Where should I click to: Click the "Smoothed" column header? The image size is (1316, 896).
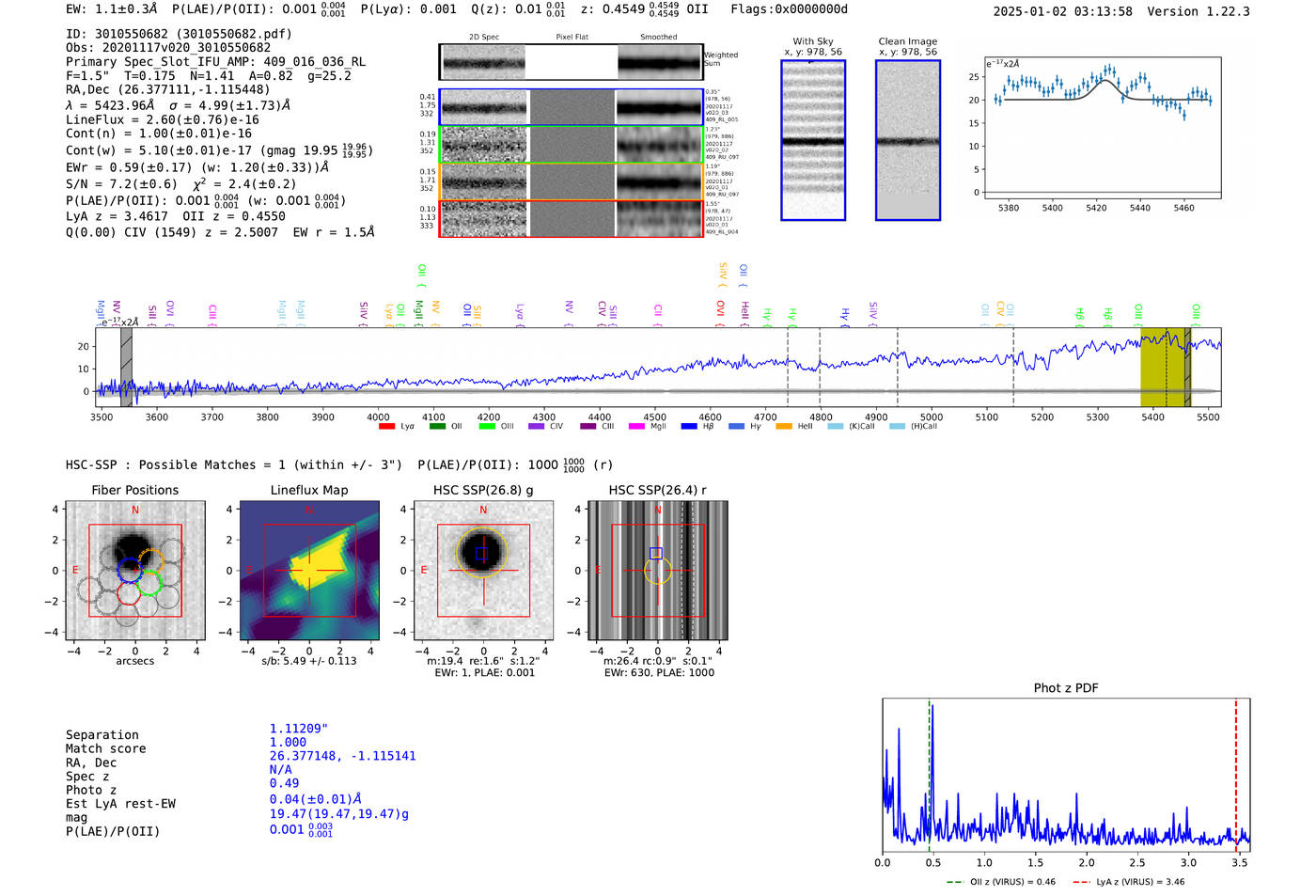point(659,37)
